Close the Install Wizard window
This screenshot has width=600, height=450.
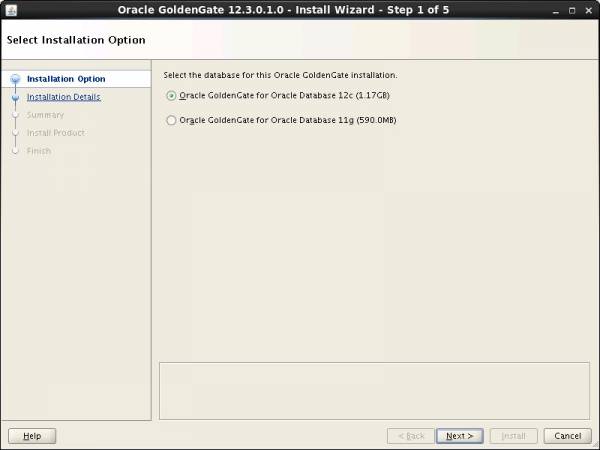click(589, 11)
